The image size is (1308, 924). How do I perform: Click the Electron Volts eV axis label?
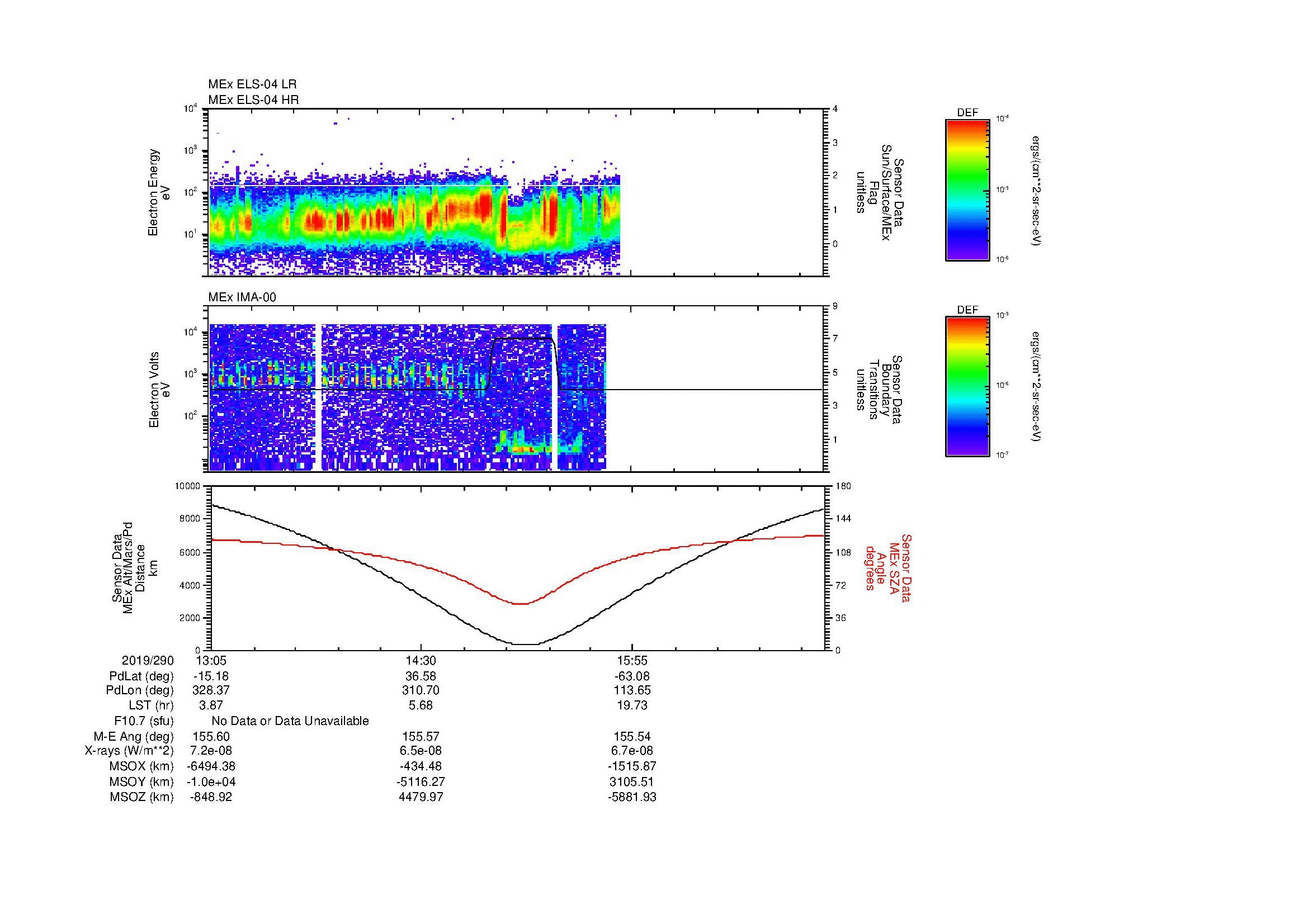[159, 390]
